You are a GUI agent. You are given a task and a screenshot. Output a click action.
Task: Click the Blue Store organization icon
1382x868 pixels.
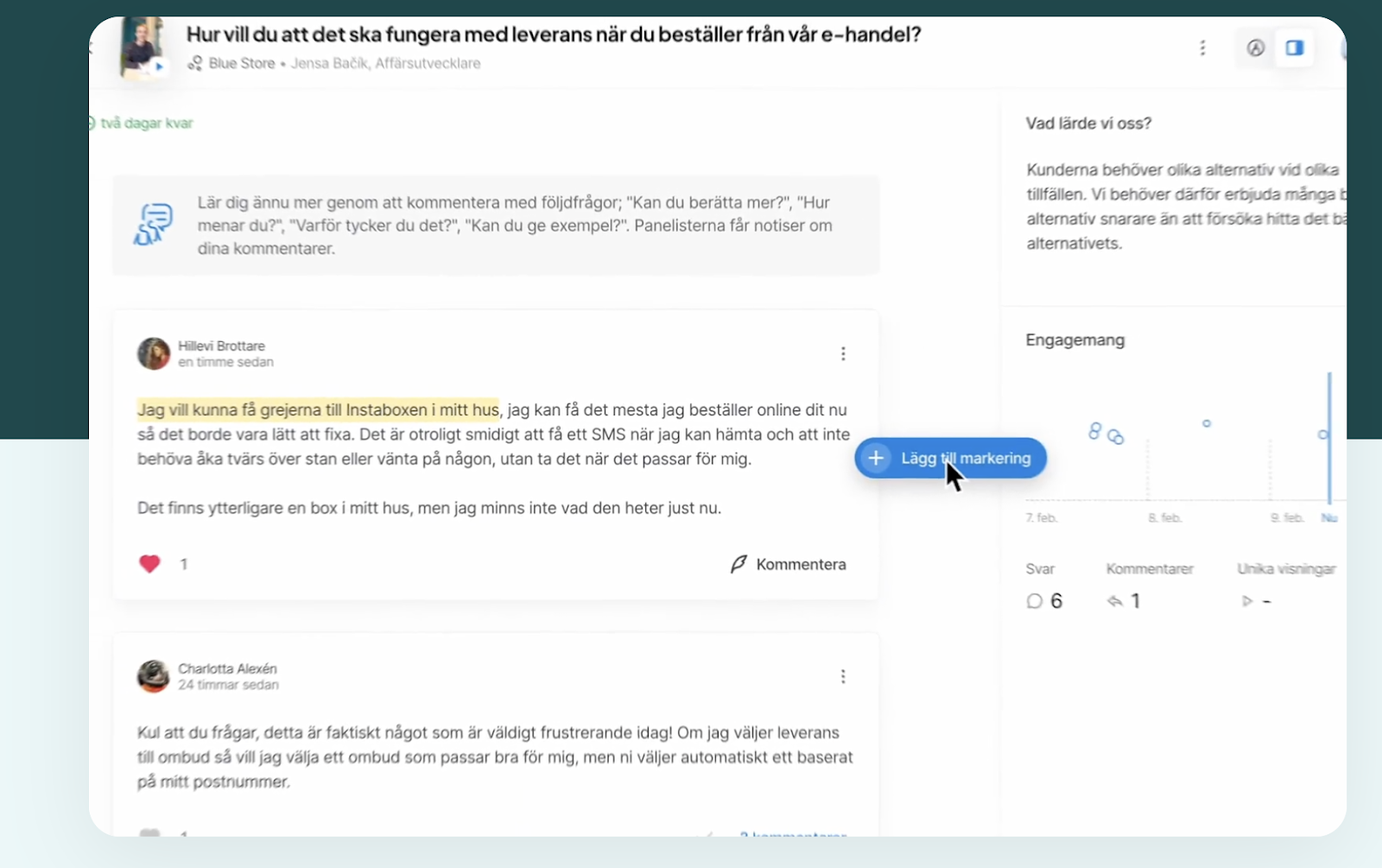tap(196, 63)
